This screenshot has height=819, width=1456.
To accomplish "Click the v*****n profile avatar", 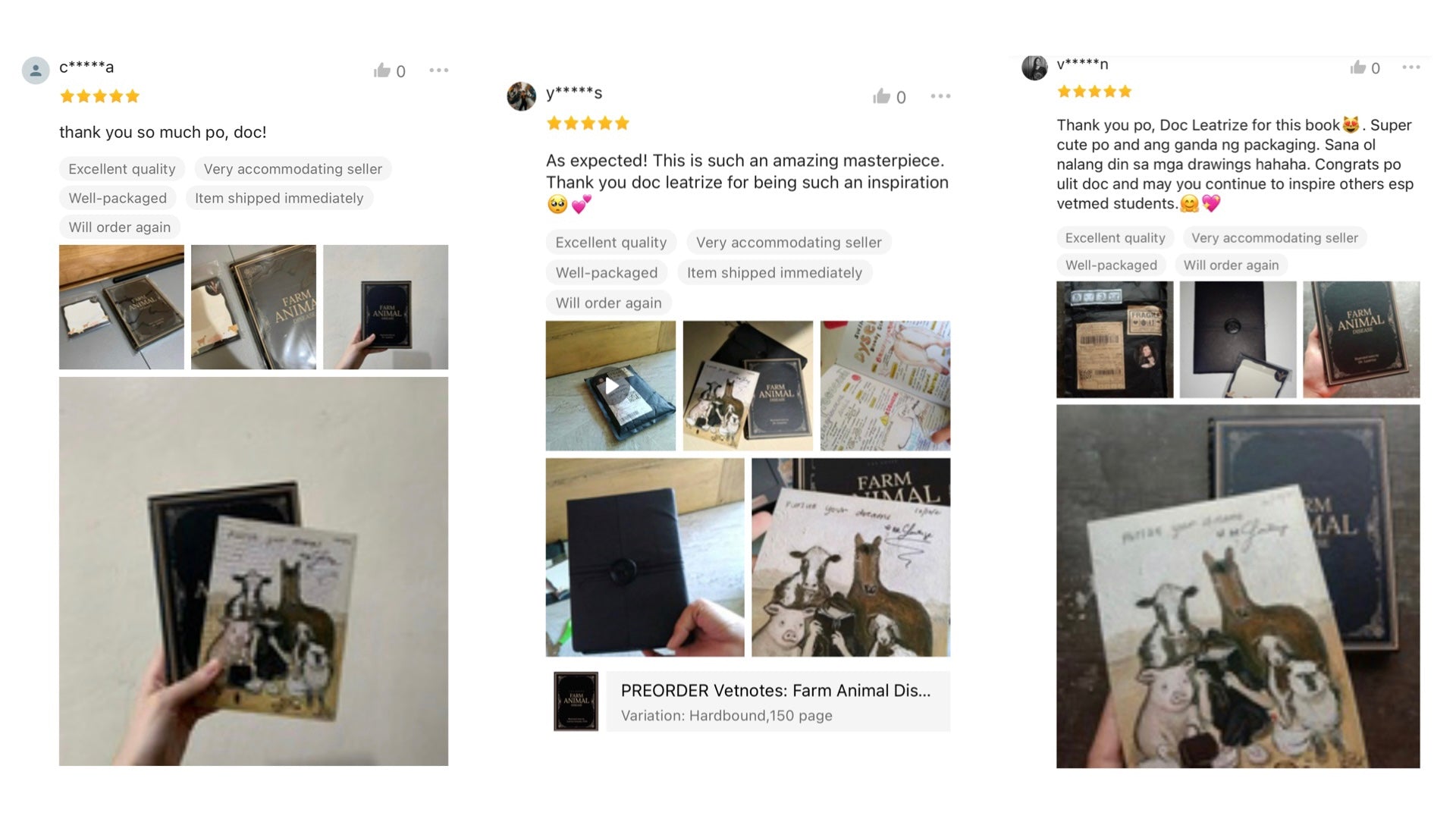I will pos(1034,67).
